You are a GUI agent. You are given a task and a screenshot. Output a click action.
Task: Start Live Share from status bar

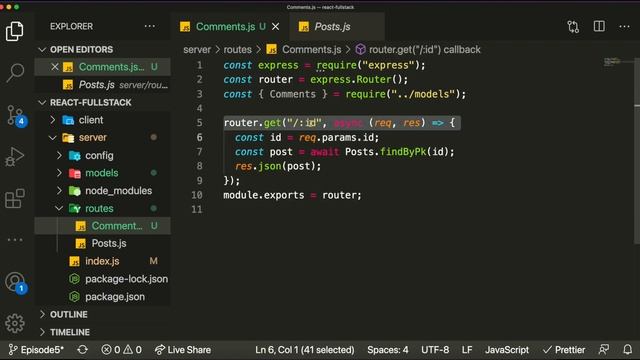tap(183, 350)
